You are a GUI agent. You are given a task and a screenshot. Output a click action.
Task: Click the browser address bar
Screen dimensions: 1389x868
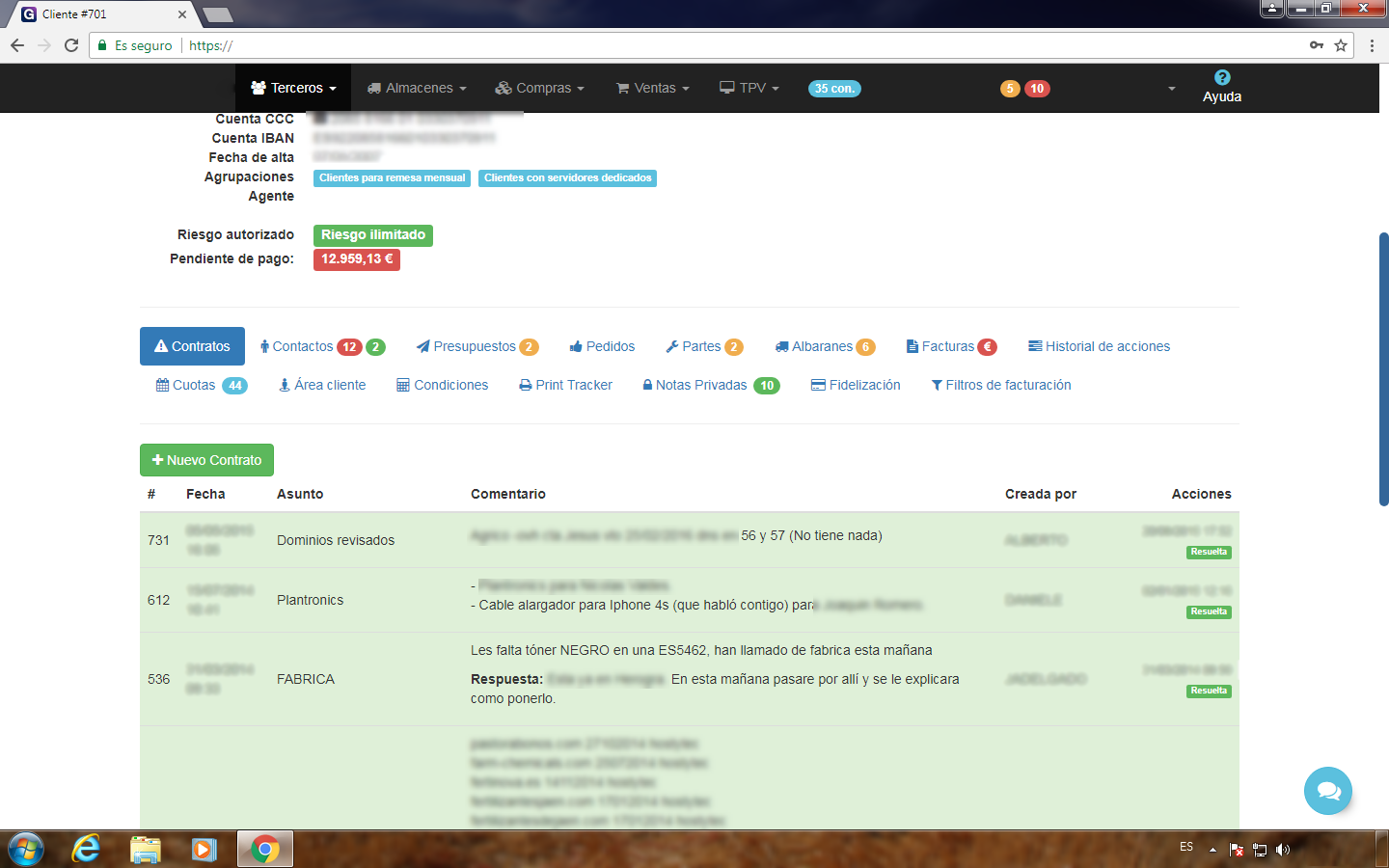coord(675,45)
